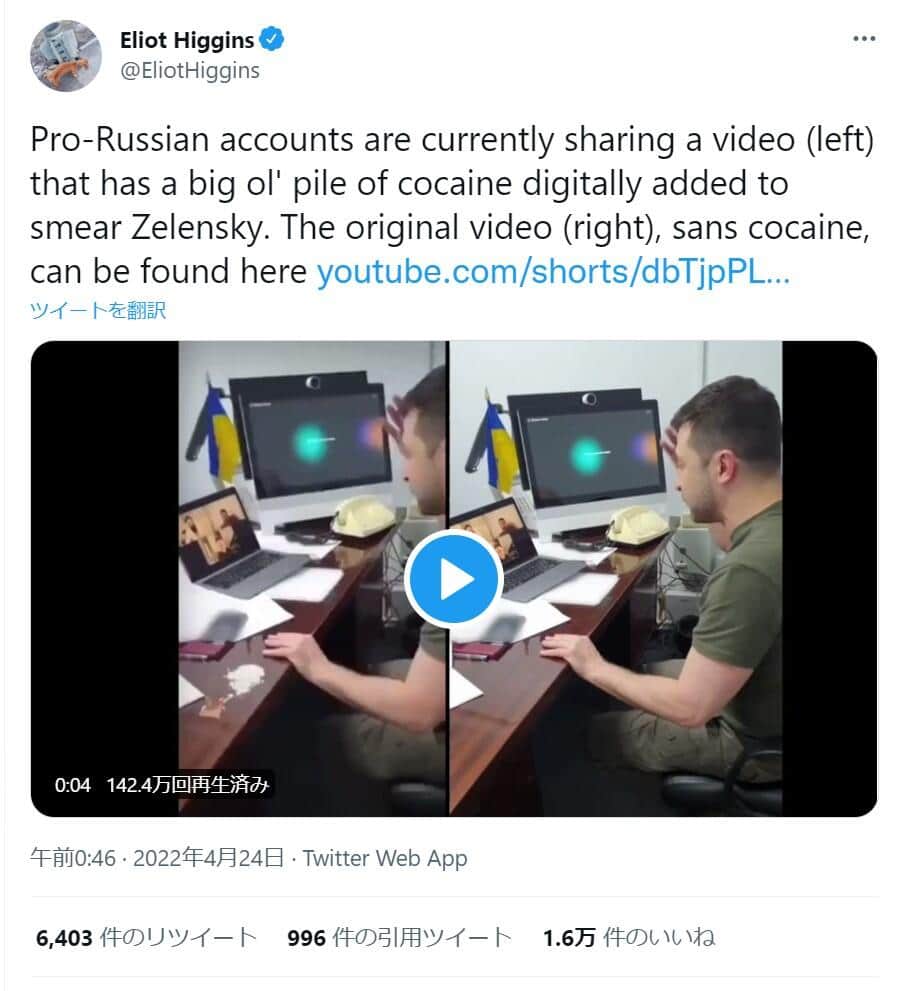
Task: Translate the tweet via ツイートを翻訳
Action: point(98,310)
